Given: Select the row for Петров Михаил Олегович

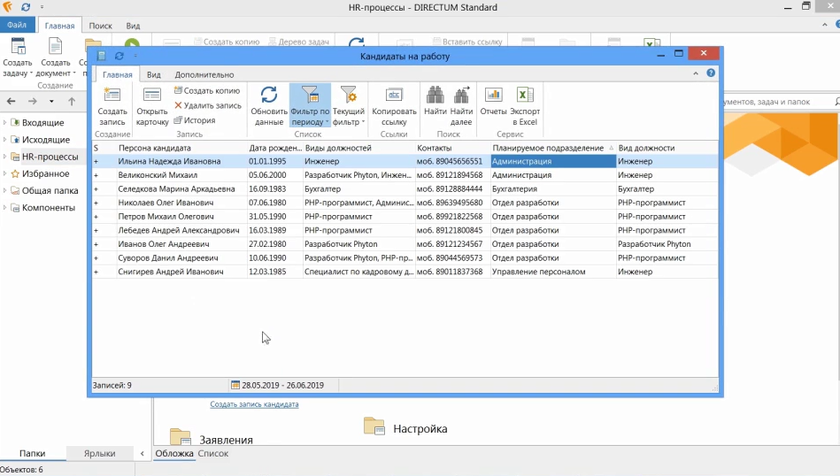Looking at the screenshot, I should pyautogui.click(x=165, y=216).
